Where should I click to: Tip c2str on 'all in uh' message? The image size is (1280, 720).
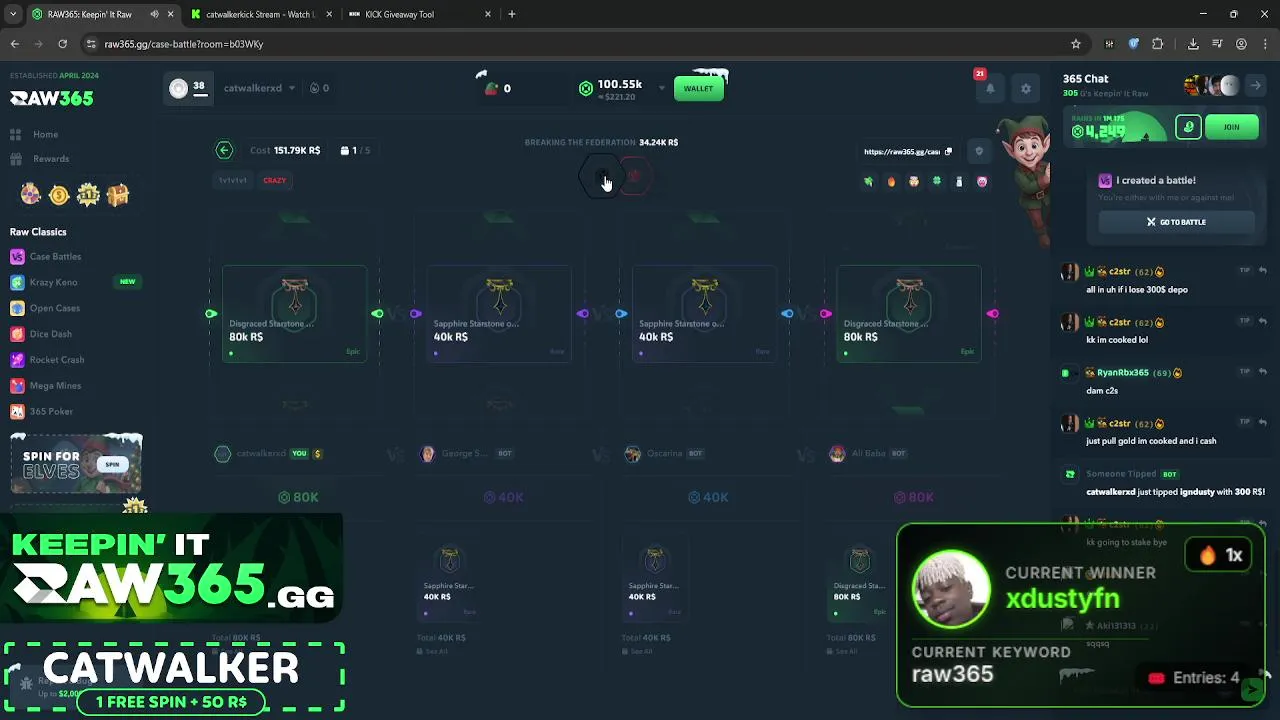tap(1245, 271)
